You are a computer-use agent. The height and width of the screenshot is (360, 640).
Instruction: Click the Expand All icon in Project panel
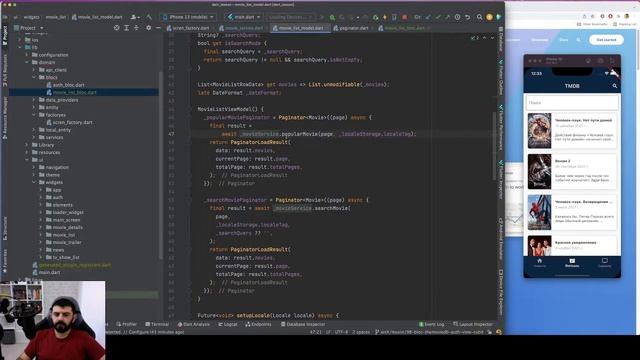click(126, 28)
